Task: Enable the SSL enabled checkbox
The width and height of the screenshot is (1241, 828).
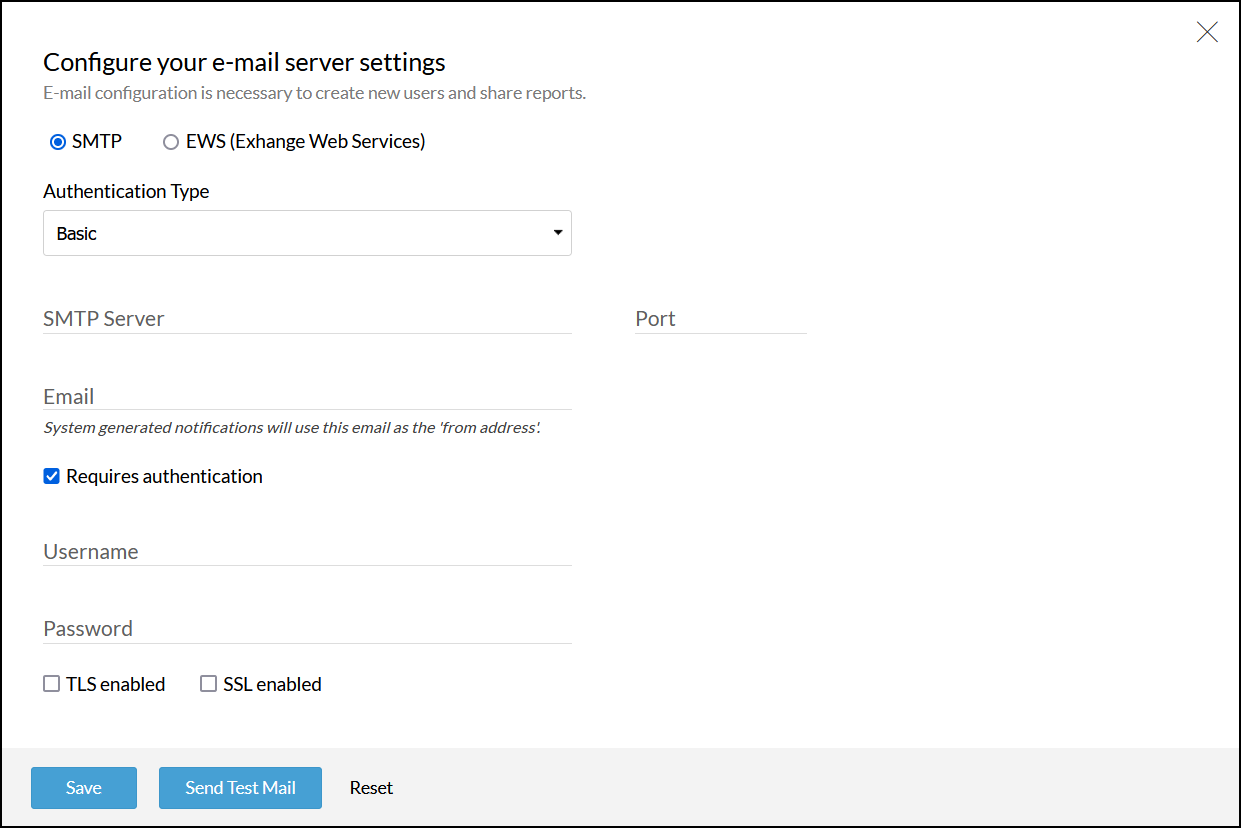Action: (209, 684)
